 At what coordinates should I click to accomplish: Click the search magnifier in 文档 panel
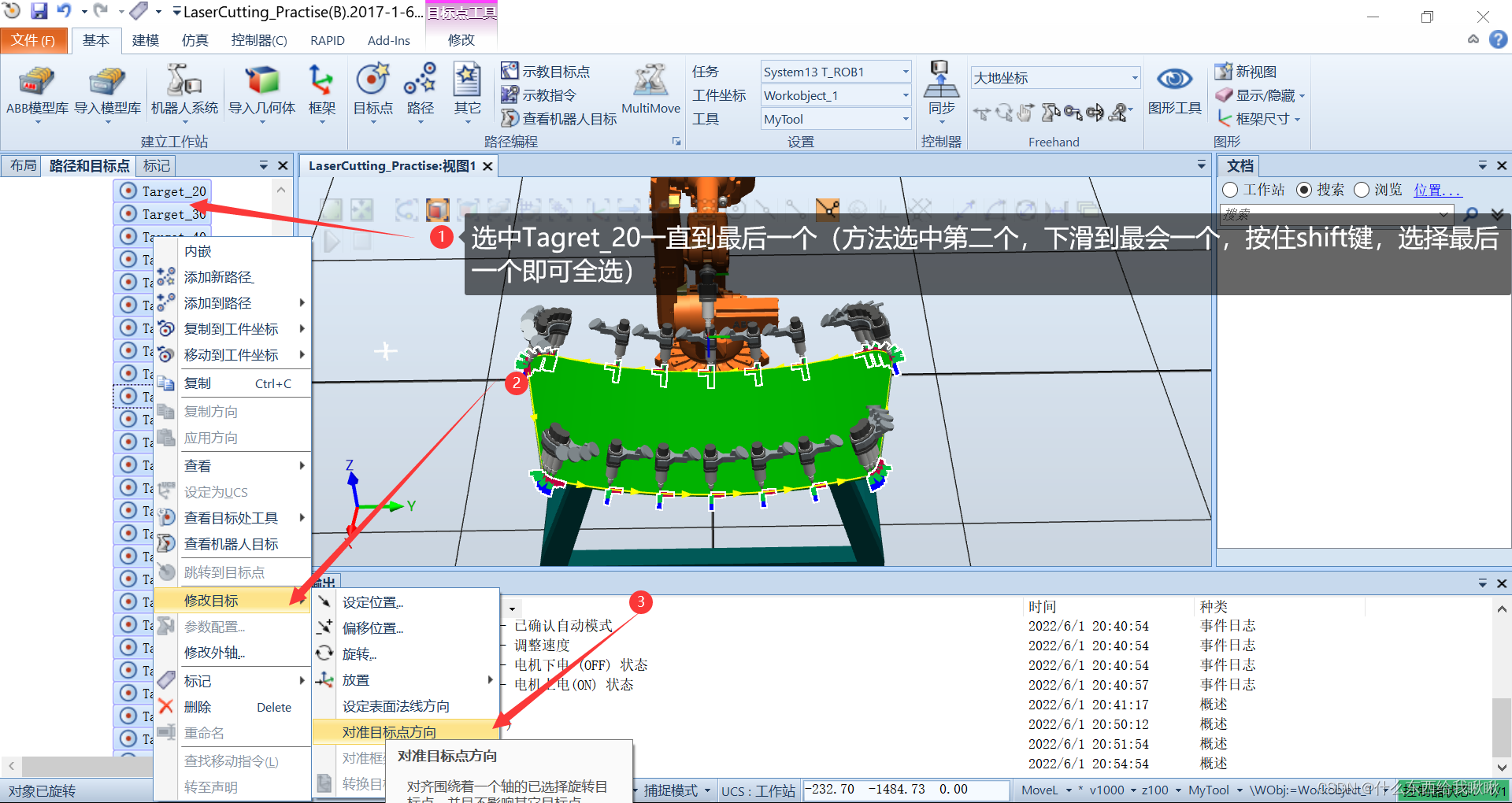tap(1470, 214)
